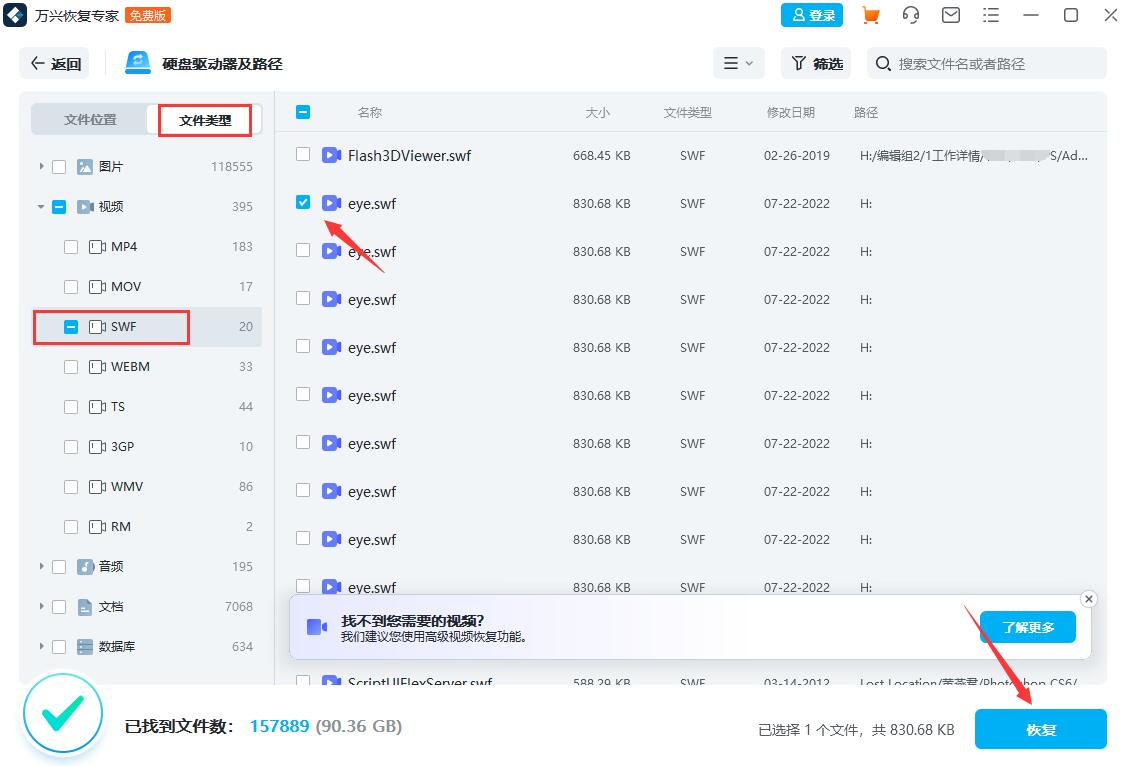Open 了解更多 in the video recovery banner
This screenshot has height=766, width=1127.
[x=1027, y=626]
